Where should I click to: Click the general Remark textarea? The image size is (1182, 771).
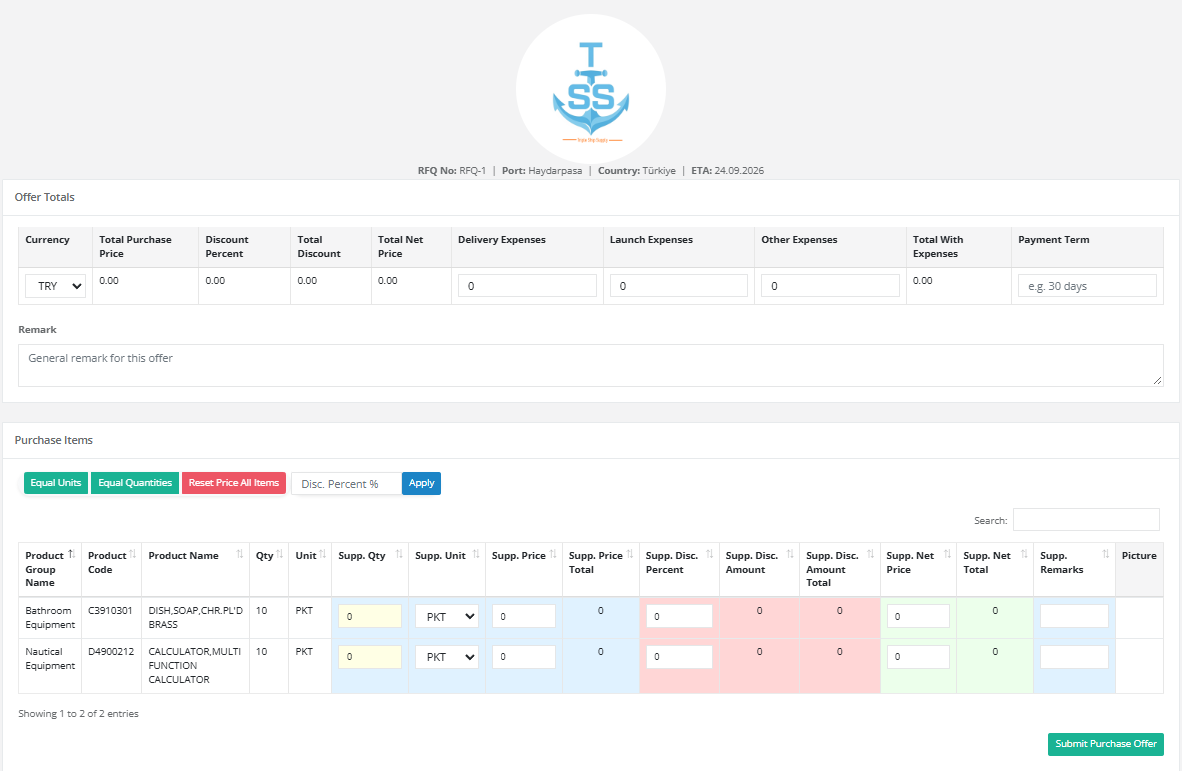click(x=590, y=366)
